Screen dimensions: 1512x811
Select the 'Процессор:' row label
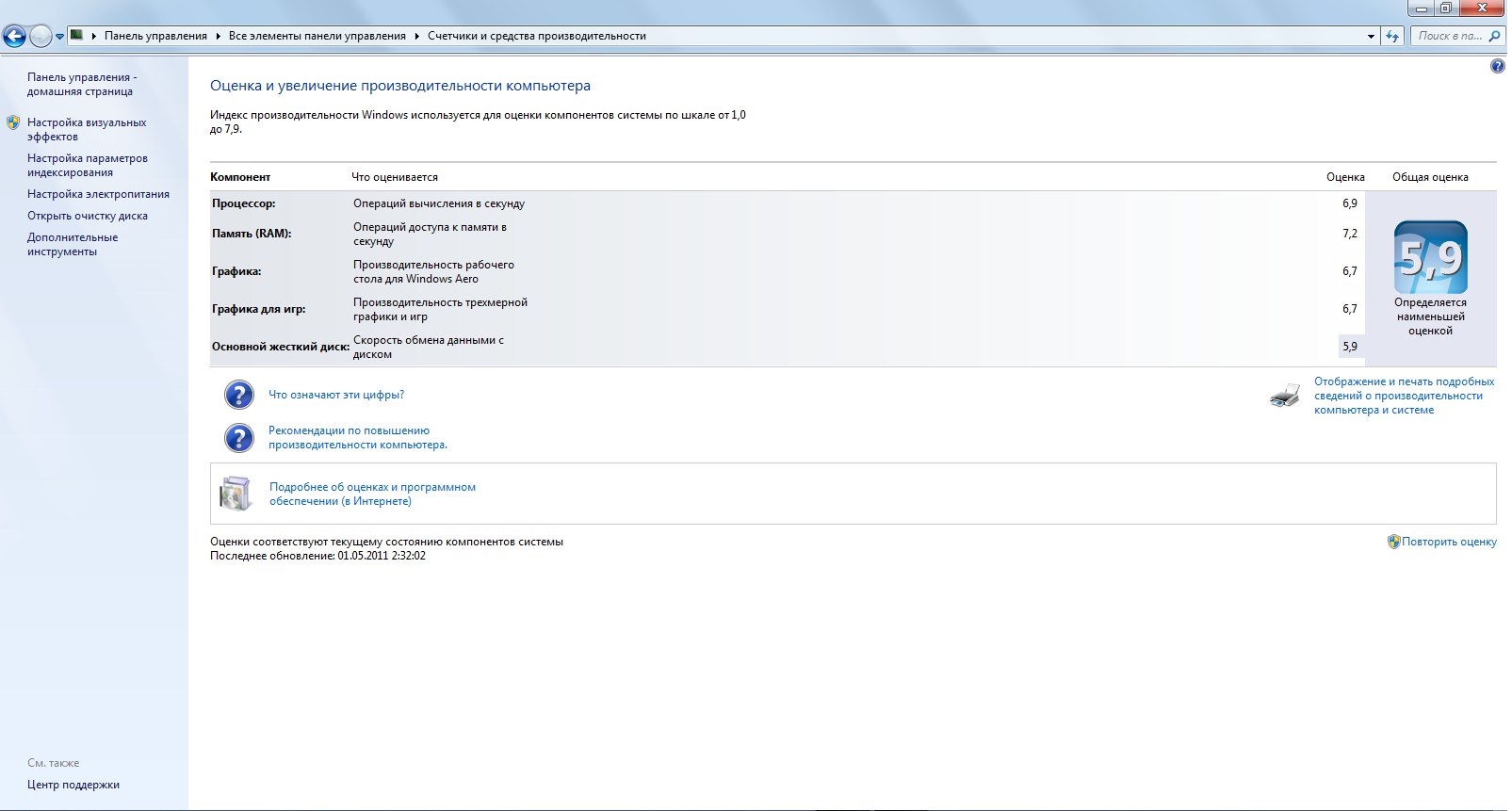point(244,203)
